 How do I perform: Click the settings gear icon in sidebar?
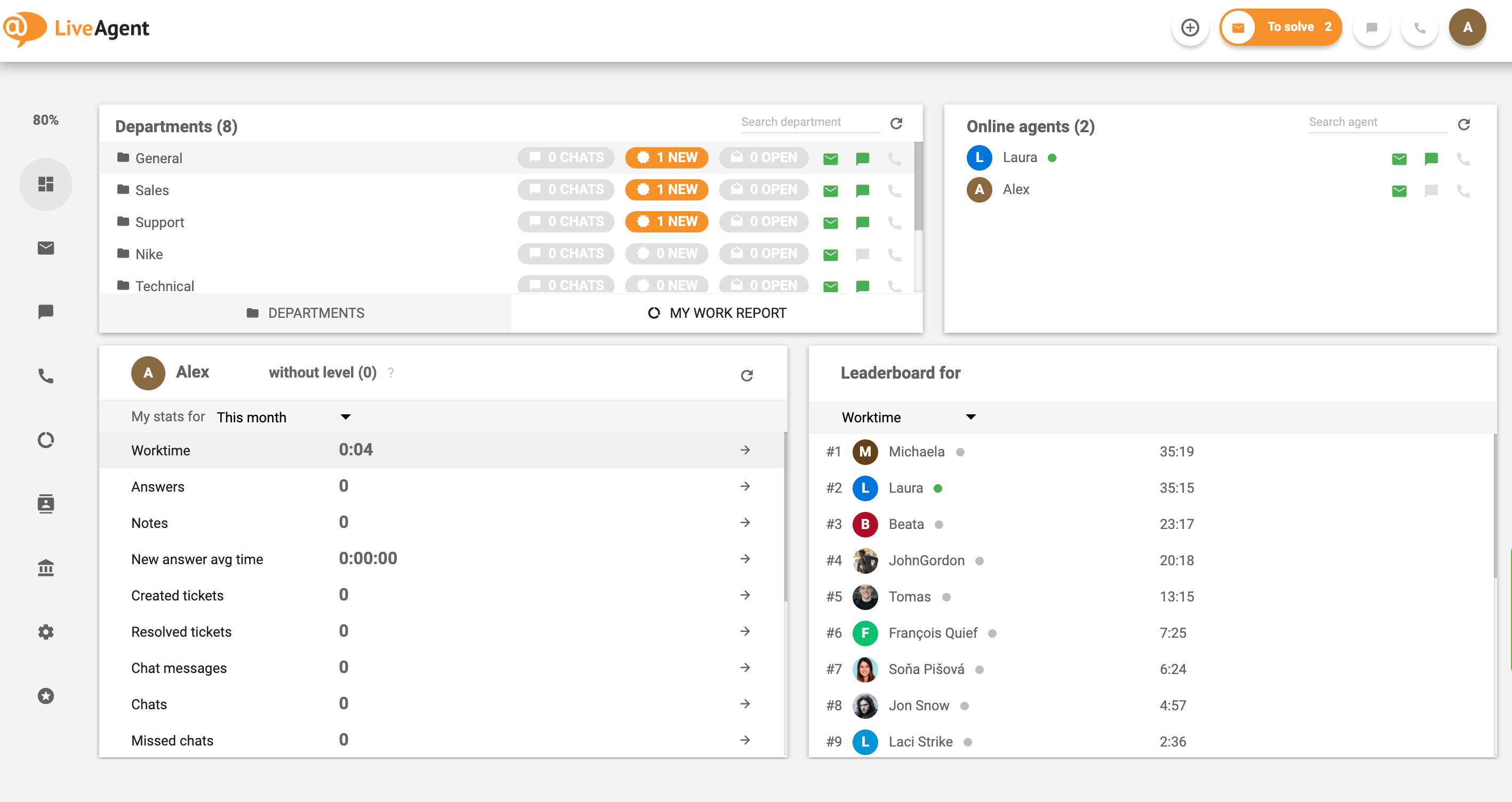[46, 631]
